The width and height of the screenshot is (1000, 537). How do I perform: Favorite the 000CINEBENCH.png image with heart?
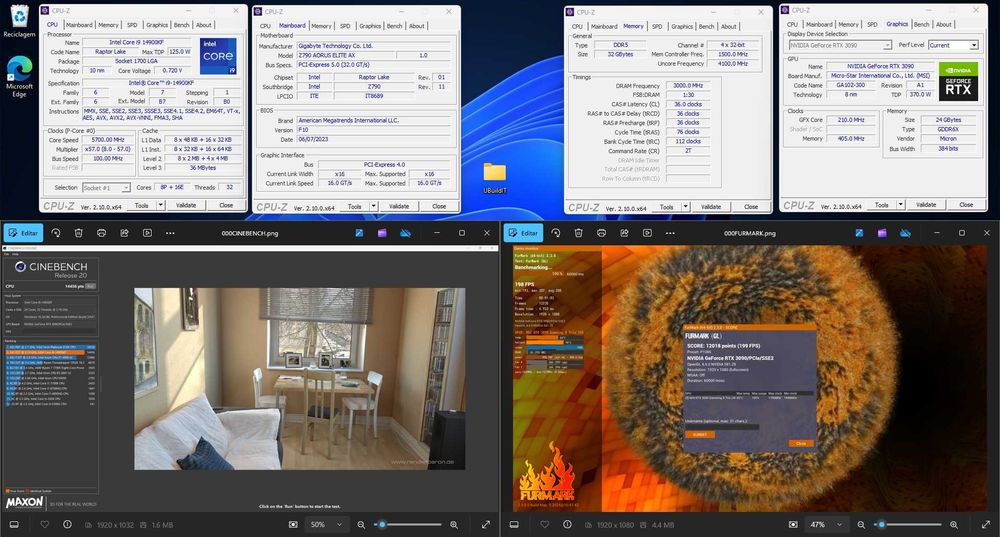click(x=45, y=525)
